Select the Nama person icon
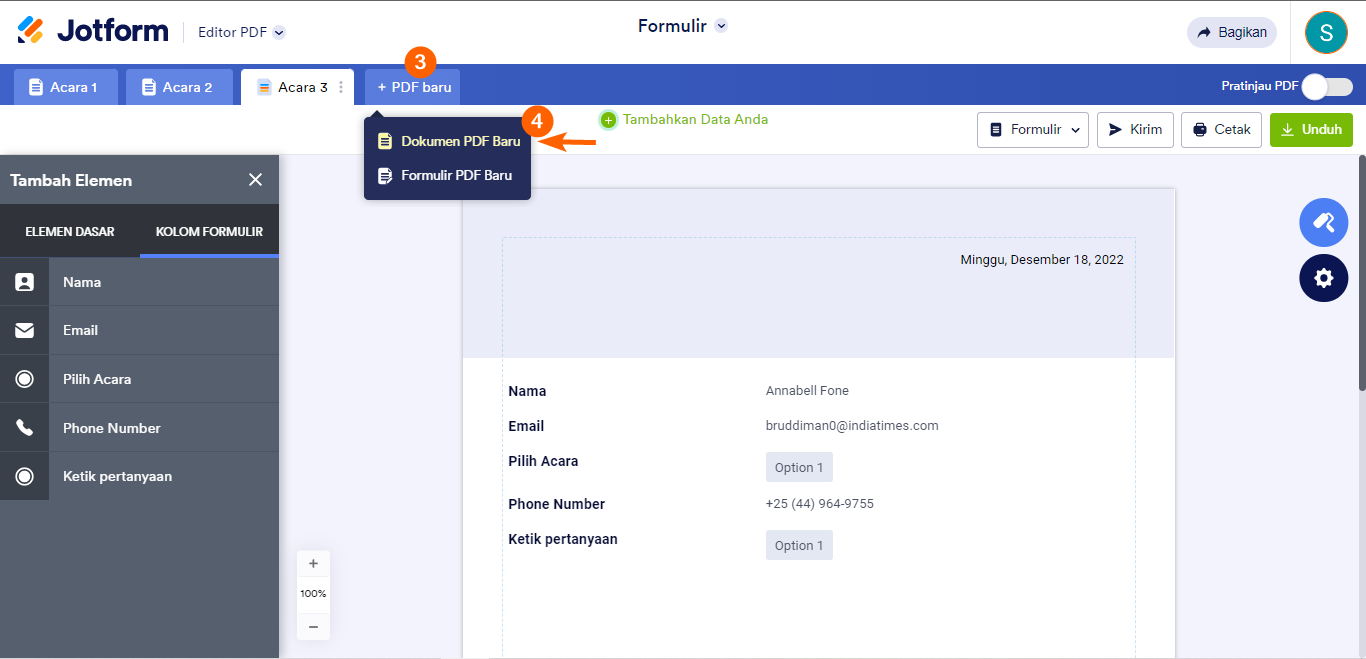1366x659 pixels. (x=24, y=282)
